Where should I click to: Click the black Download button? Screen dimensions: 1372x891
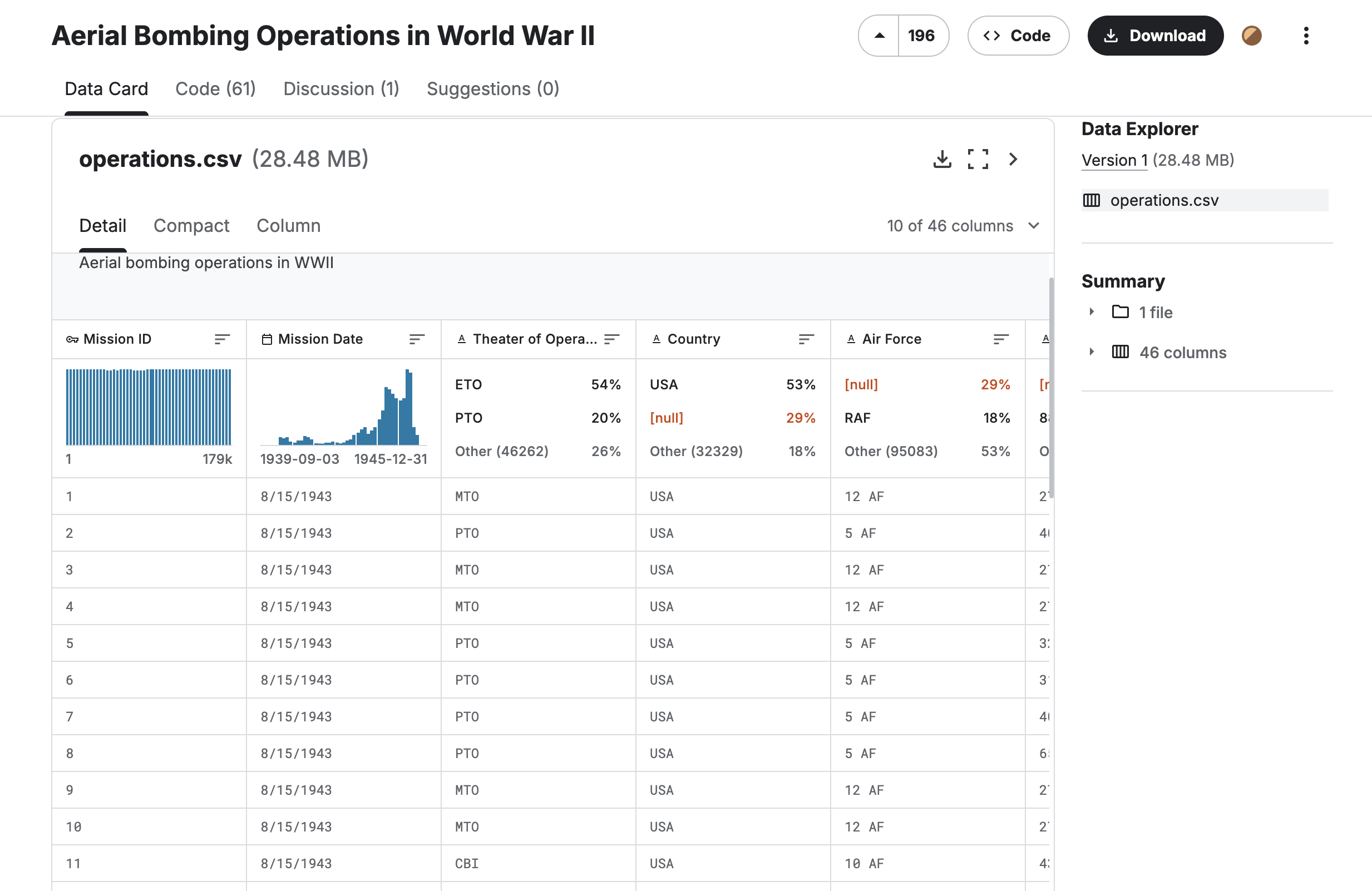click(1154, 36)
